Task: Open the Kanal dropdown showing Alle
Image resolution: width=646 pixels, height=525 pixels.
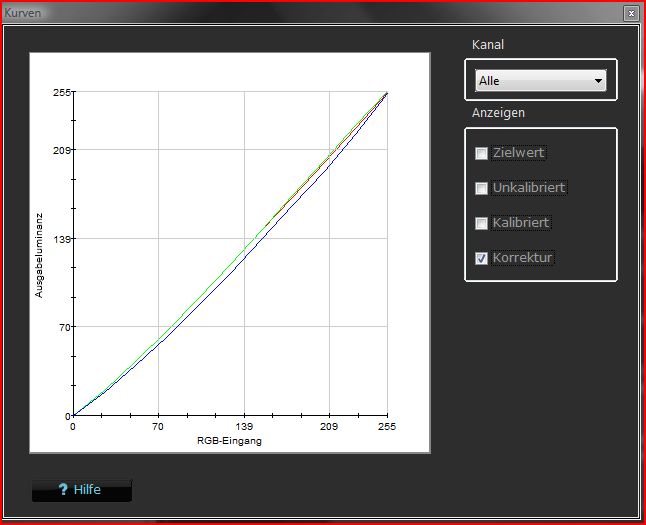Action: click(x=540, y=81)
